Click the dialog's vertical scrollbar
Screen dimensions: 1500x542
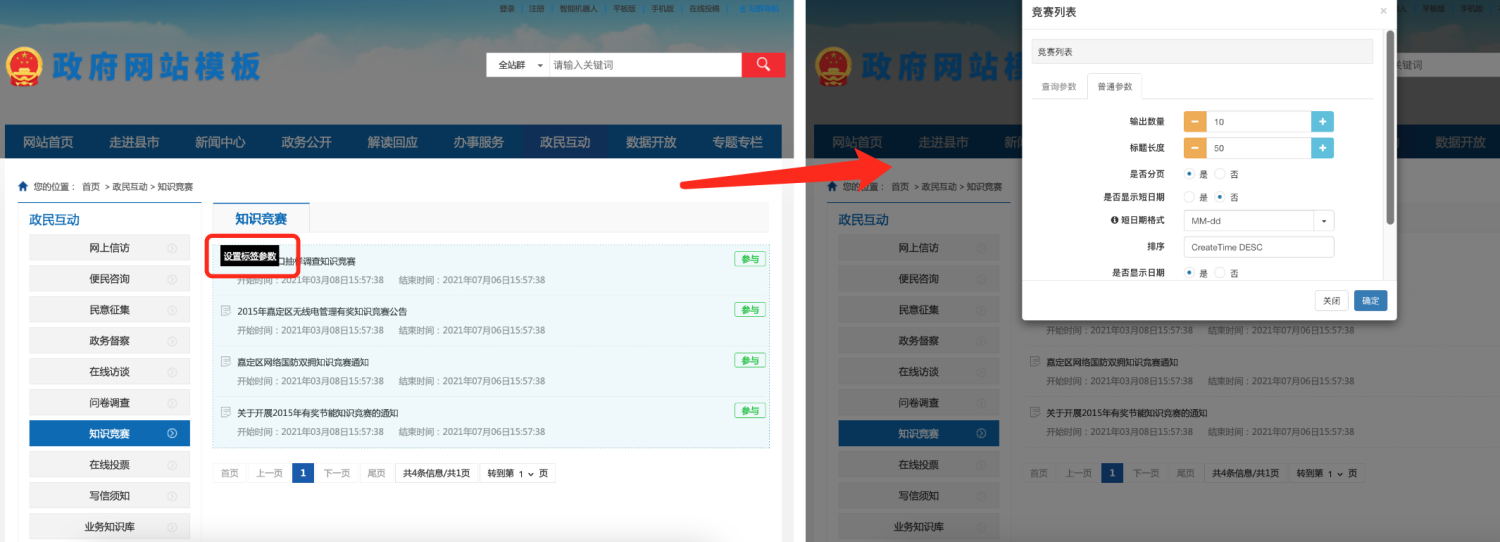coord(1390,127)
